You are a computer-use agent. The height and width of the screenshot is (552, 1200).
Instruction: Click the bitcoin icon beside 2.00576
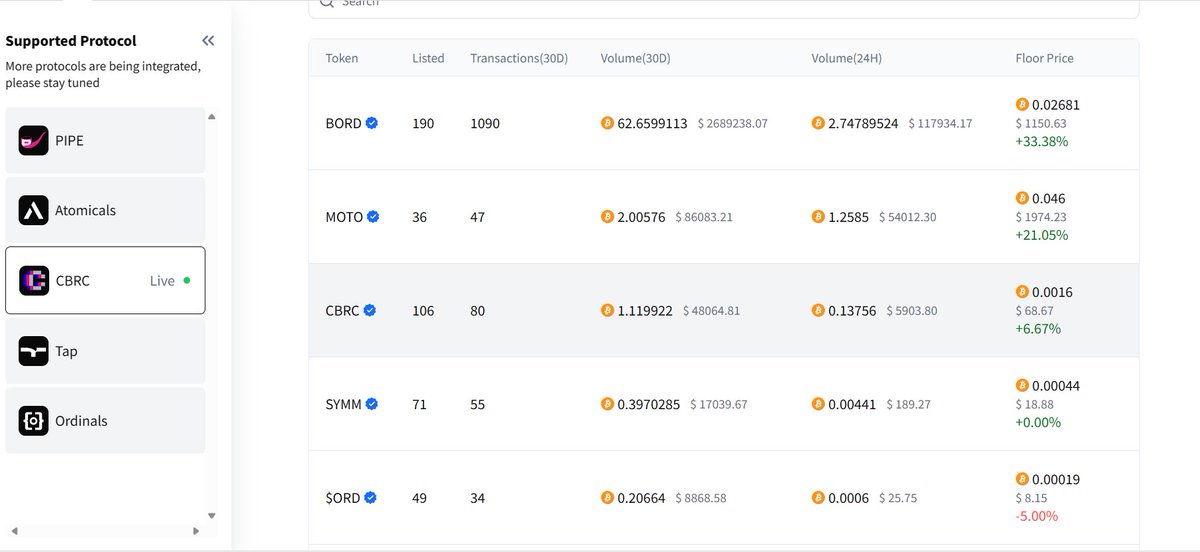(607, 216)
